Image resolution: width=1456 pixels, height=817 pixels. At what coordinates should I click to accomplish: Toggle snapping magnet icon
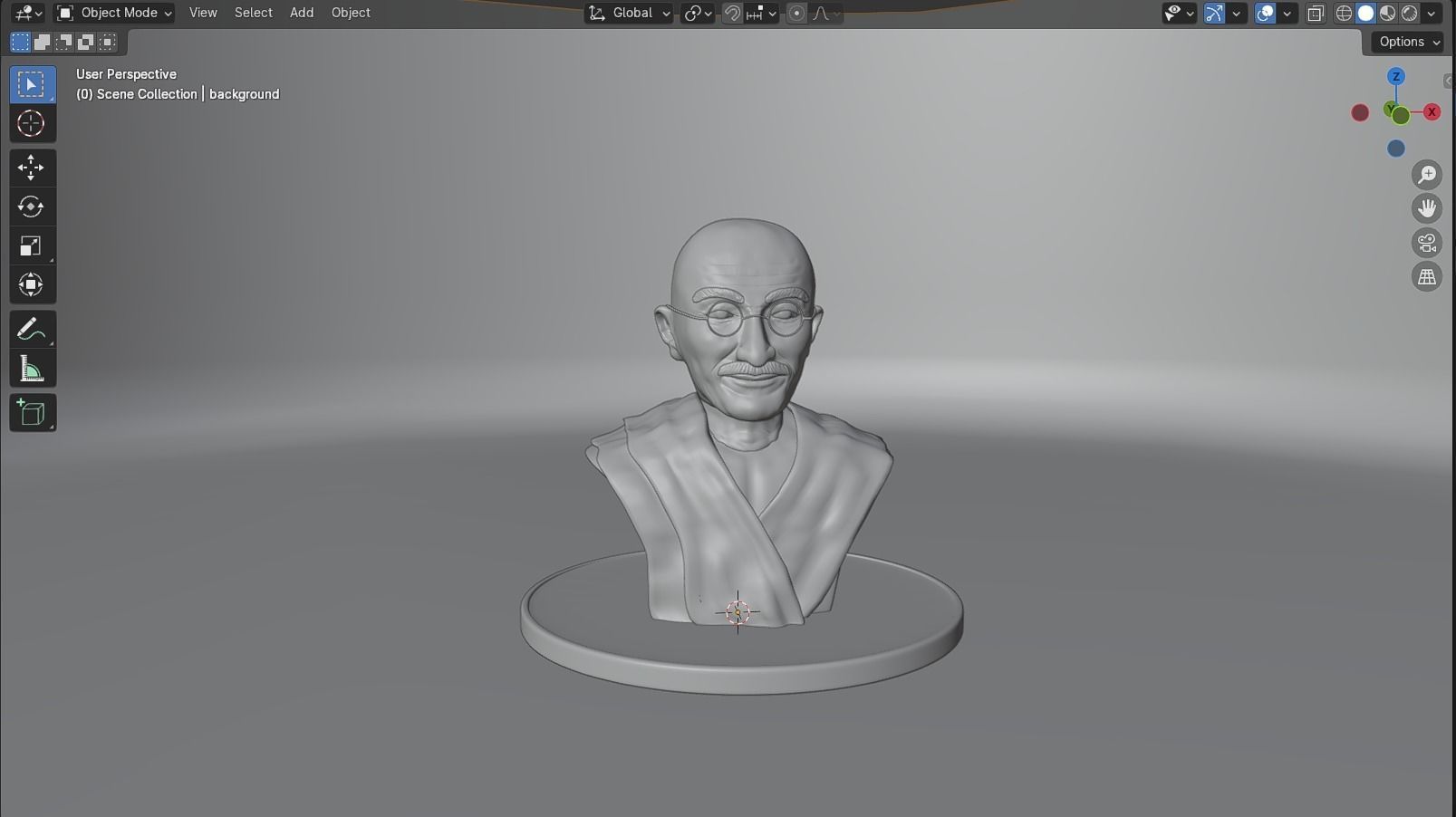pos(732,13)
